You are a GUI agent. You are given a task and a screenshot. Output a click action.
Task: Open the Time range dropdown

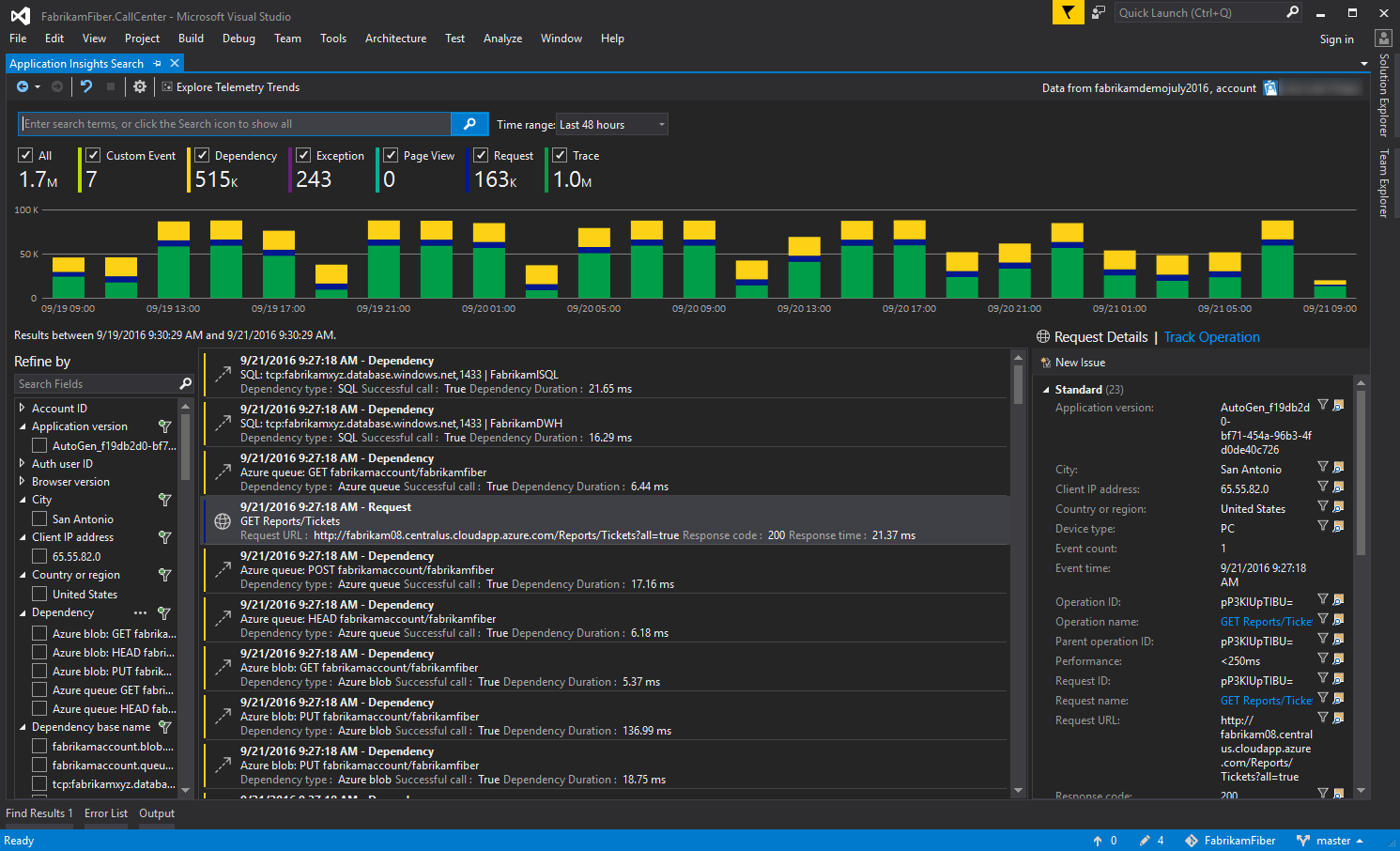pyautogui.click(x=612, y=124)
